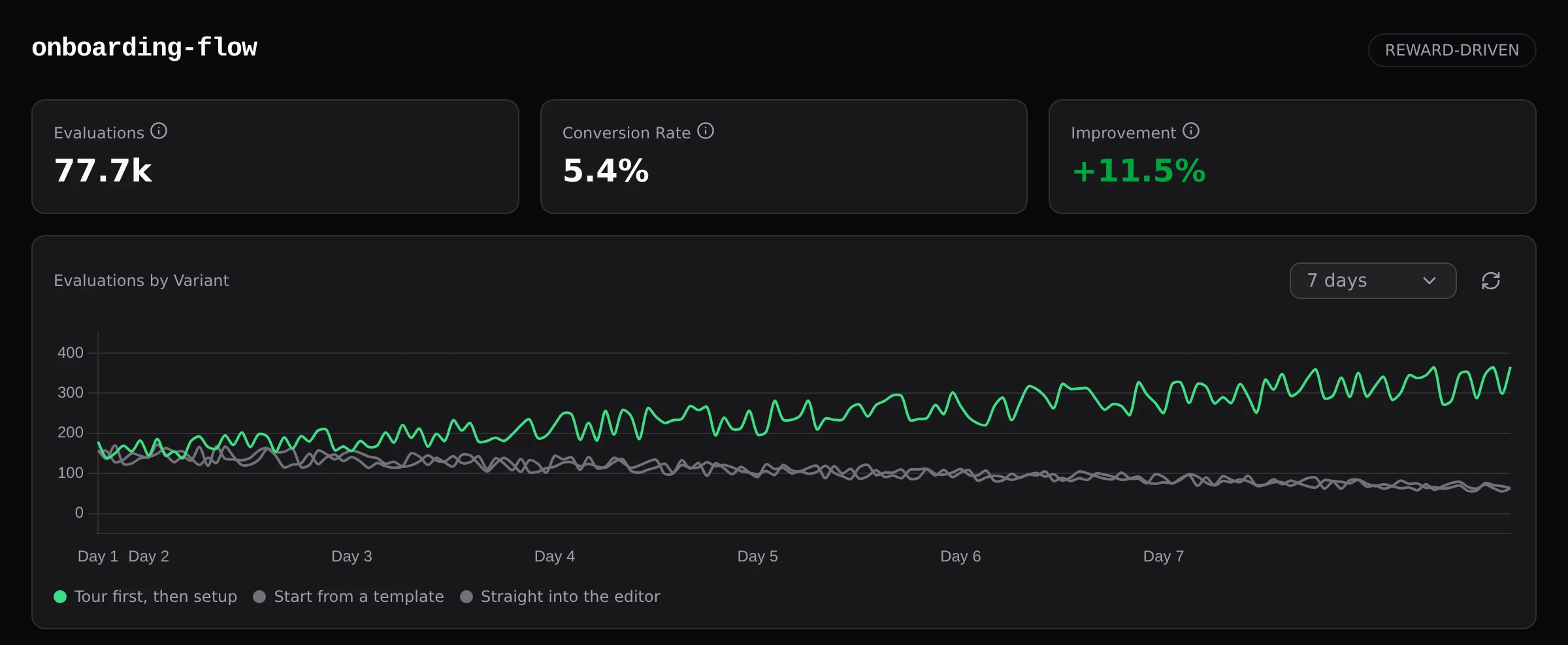Click the Day 7 axis label

1164,556
